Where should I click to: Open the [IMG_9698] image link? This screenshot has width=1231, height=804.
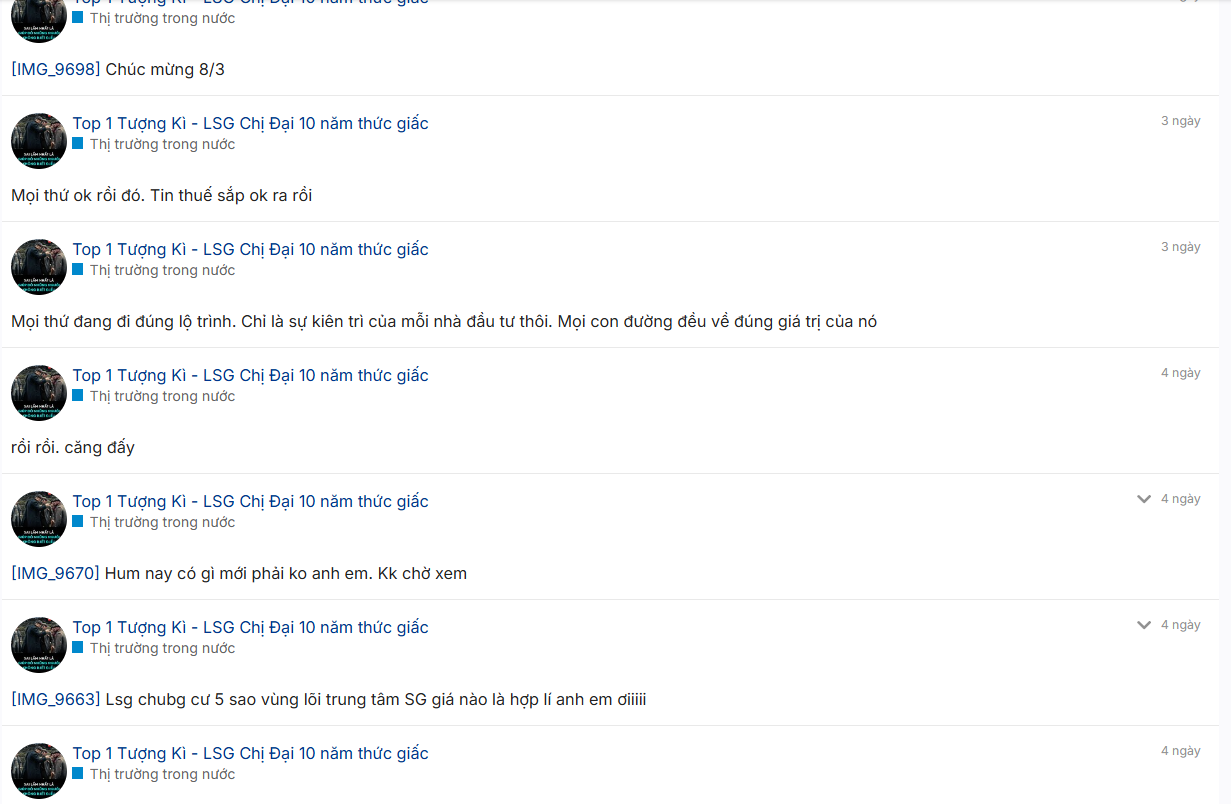[56, 70]
